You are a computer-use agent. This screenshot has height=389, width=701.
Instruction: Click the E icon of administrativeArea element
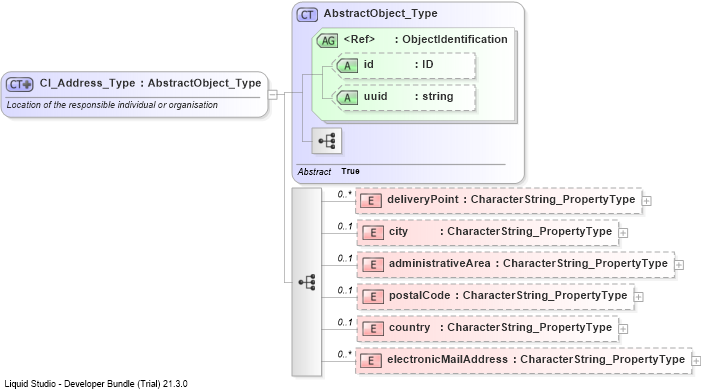tap(372, 264)
